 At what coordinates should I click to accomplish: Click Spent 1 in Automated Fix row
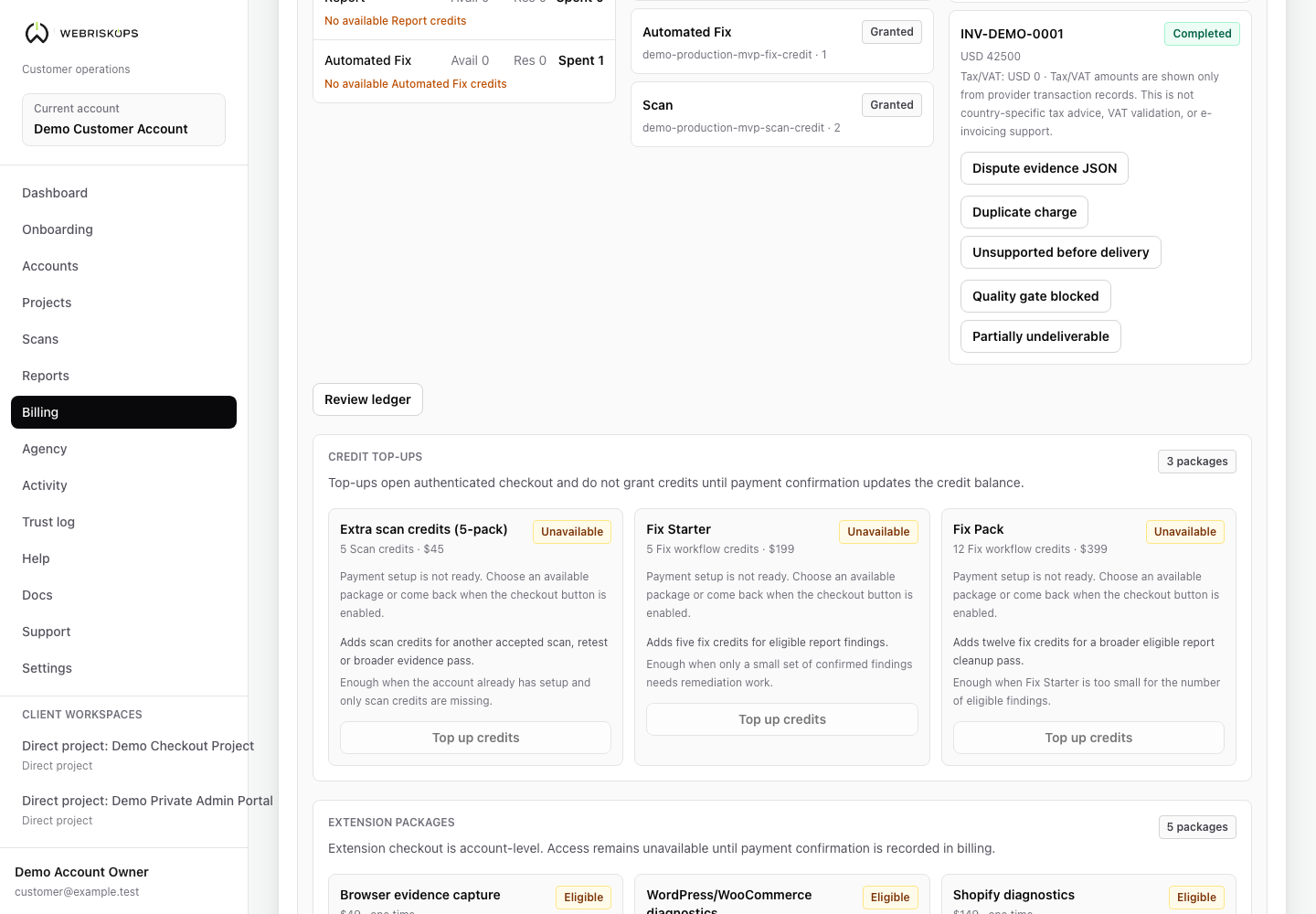coord(581,60)
